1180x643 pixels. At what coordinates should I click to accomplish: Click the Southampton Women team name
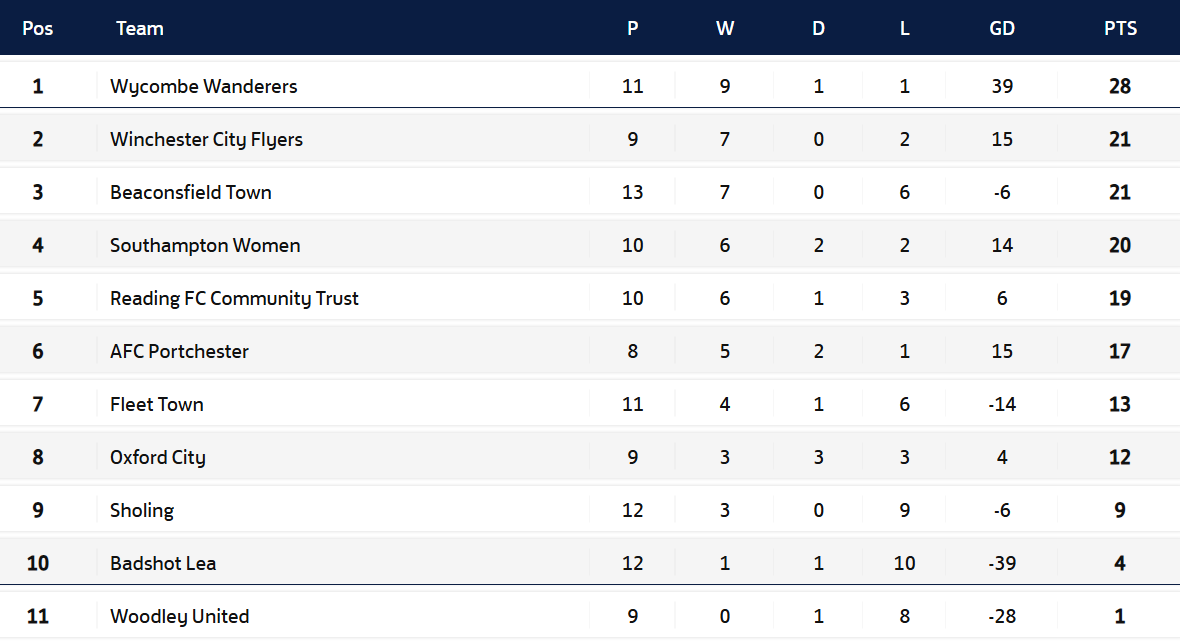[205, 245]
